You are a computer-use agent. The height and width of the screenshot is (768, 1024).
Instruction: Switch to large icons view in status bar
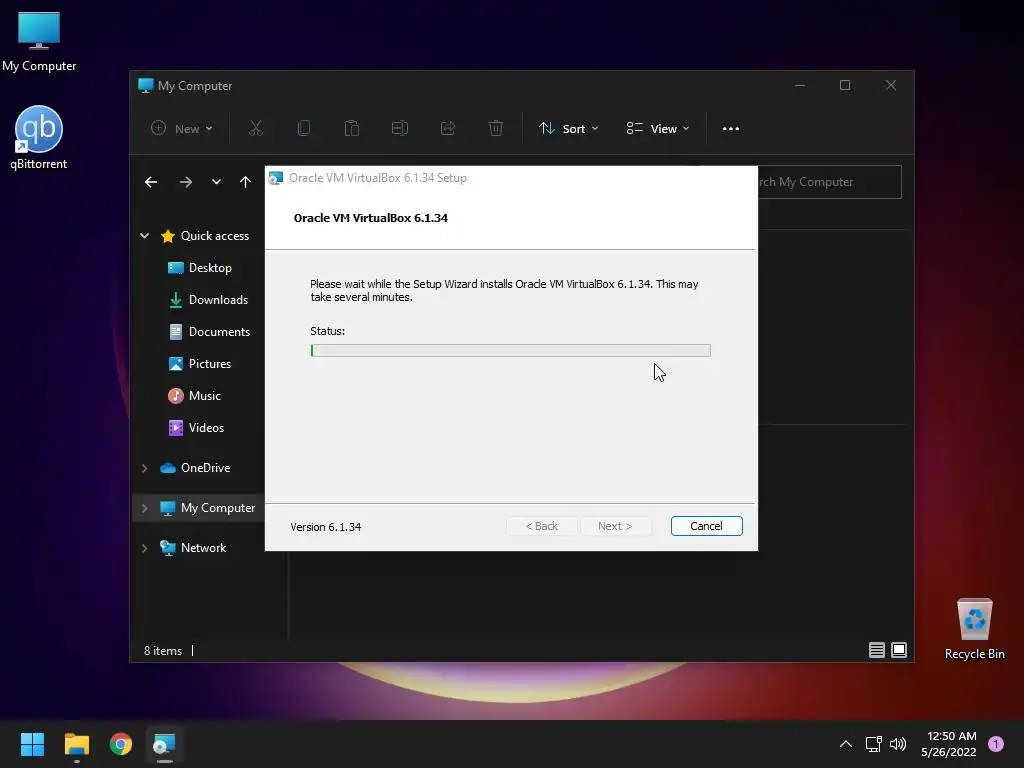click(x=899, y=650)
